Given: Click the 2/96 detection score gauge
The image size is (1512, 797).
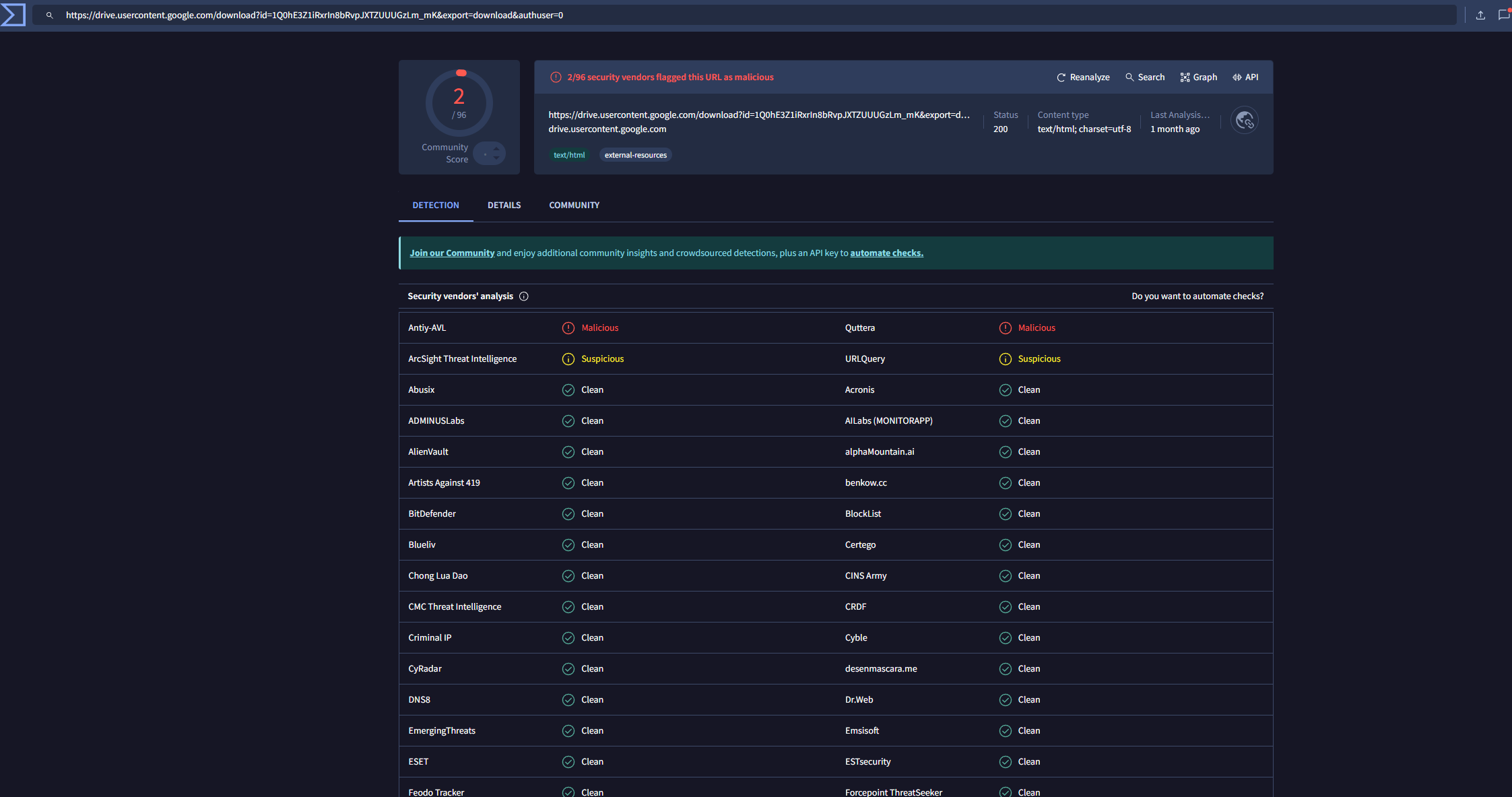Looking at the screenshot, I should pyautogui.click(x=459, y=103).
